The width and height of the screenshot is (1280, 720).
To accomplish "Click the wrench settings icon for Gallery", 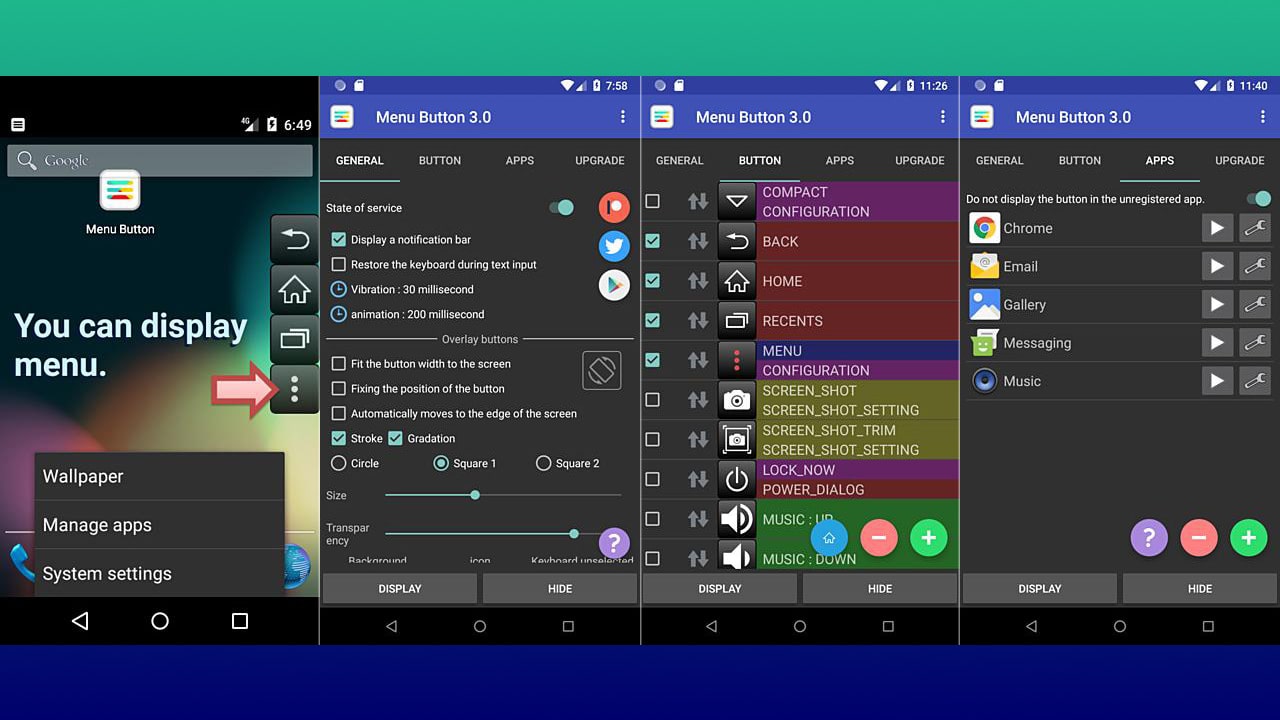I will click(1254, 304).
